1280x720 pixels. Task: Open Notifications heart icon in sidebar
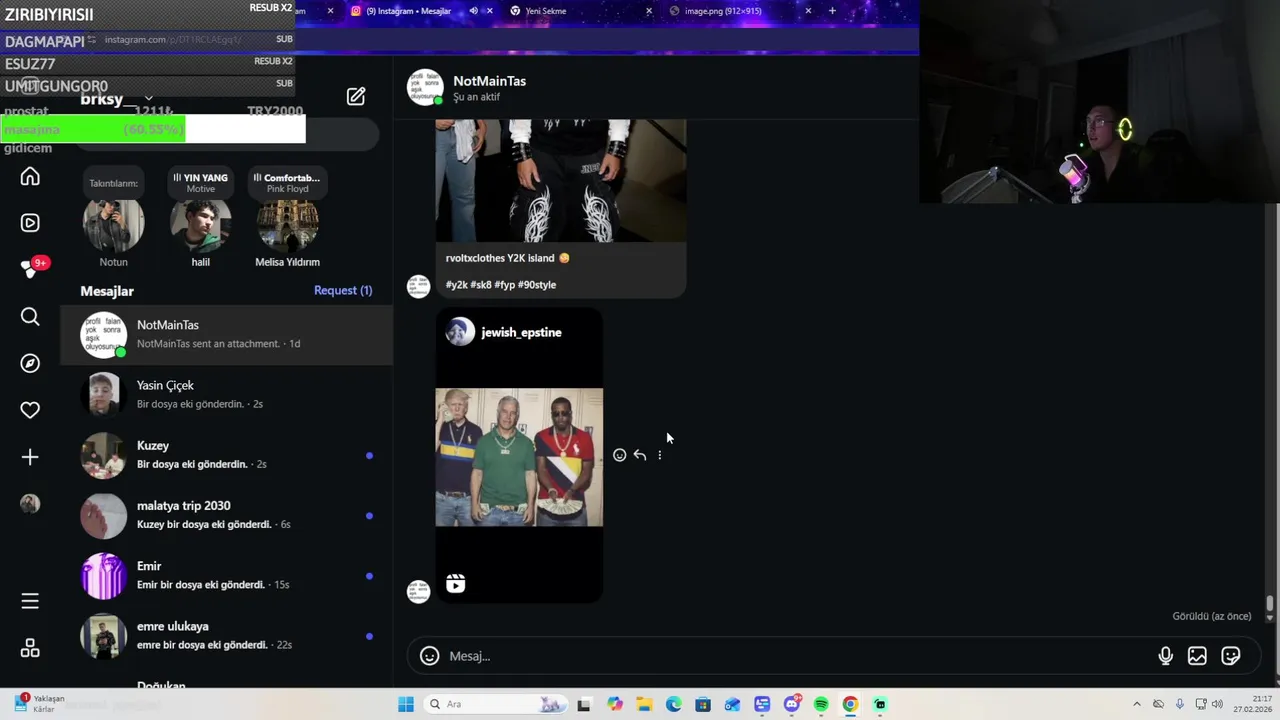tap(30, 410)
